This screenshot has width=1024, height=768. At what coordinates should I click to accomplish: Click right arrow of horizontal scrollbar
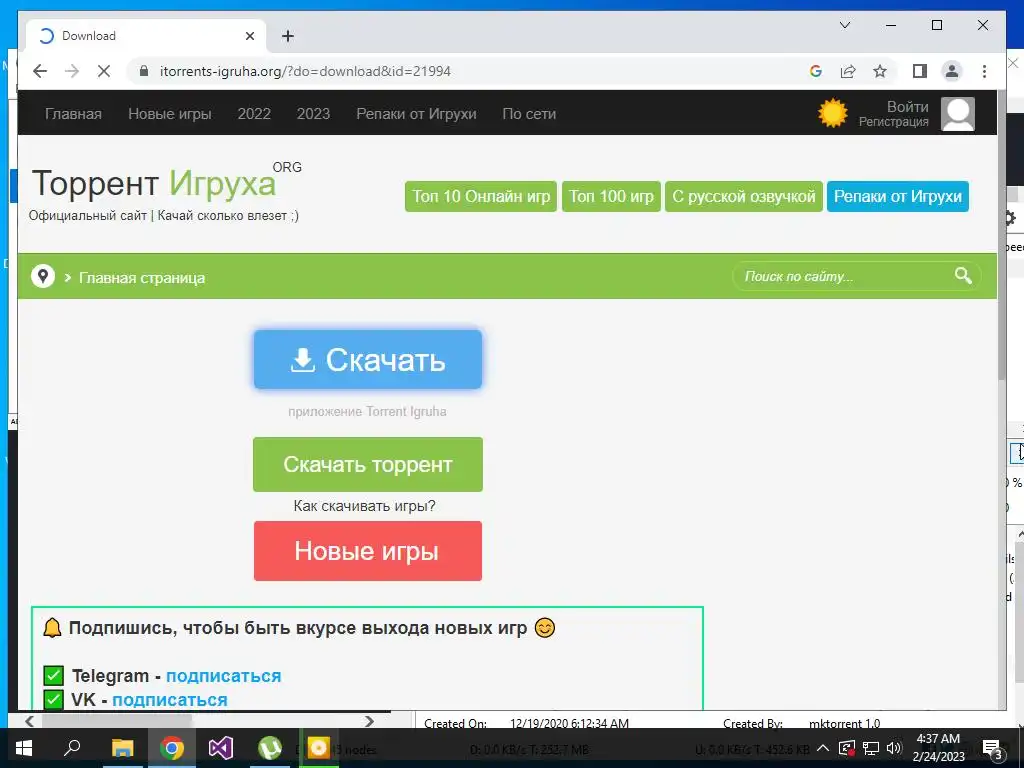pos(370,721)
